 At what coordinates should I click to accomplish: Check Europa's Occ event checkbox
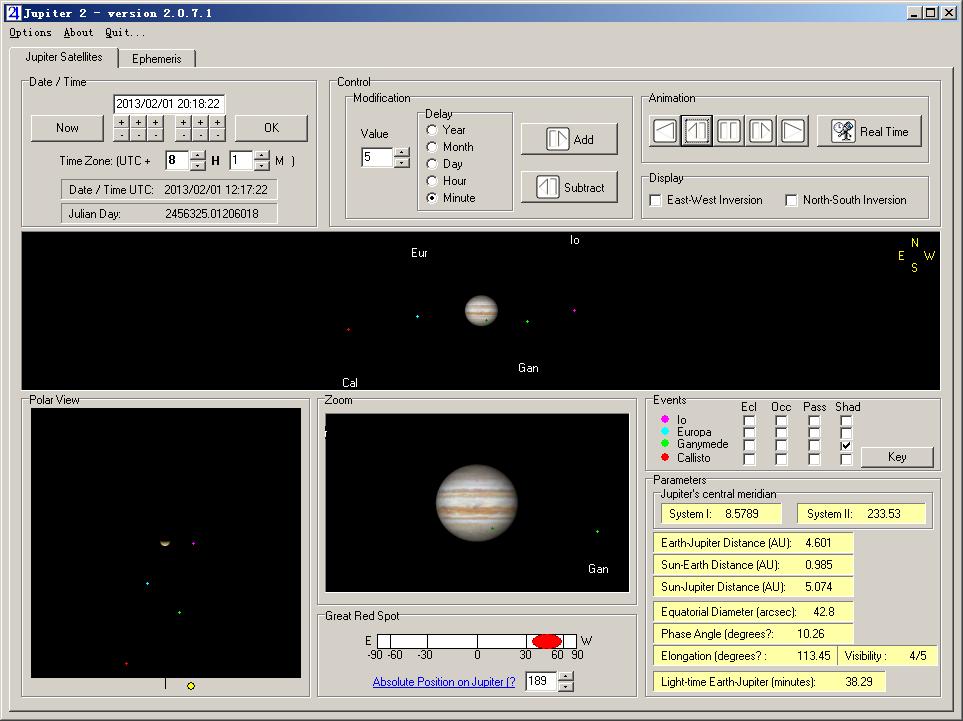781,433
